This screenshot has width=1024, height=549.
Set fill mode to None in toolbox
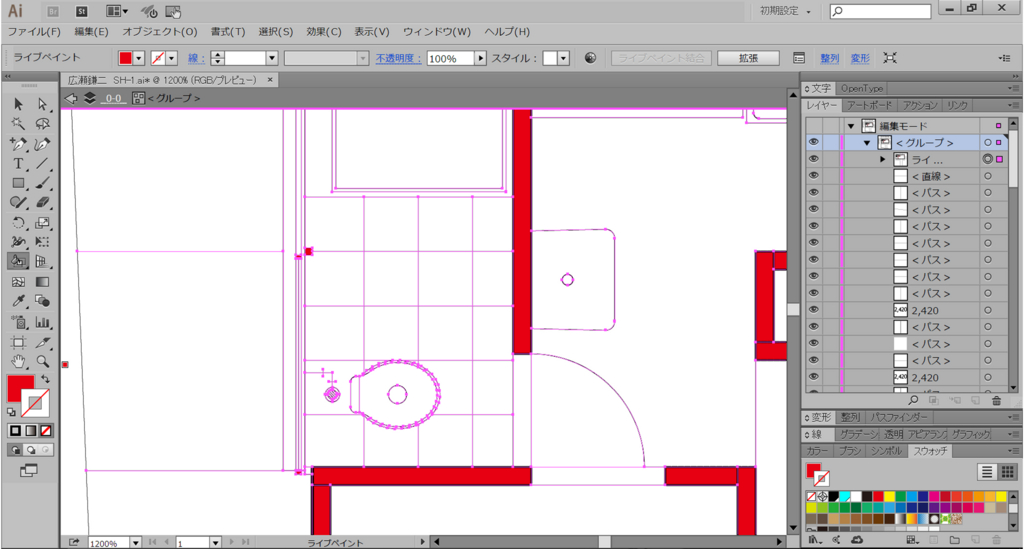pyautogui.click(x=46, y=431)
